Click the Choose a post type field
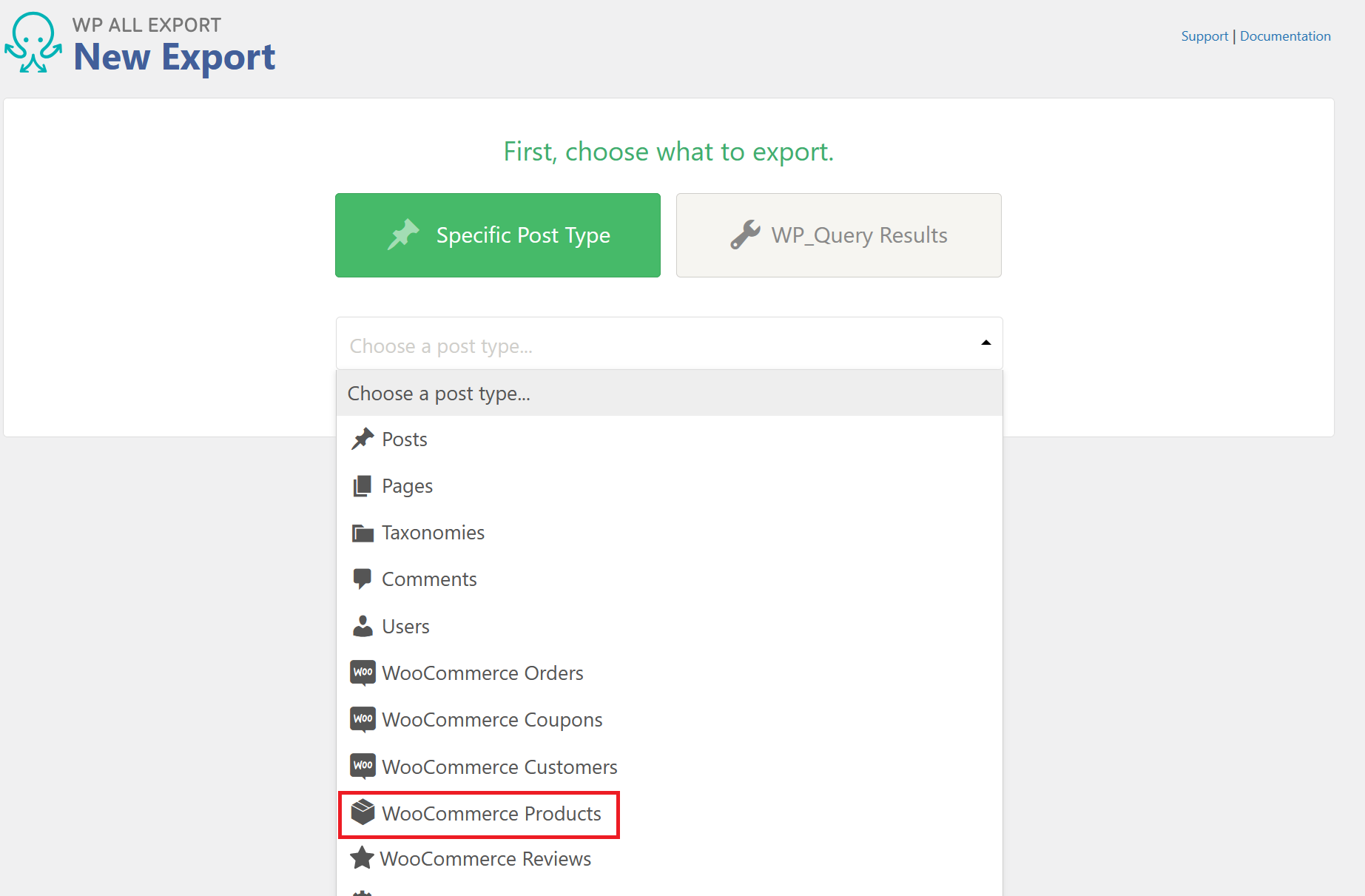 point(670,343)
